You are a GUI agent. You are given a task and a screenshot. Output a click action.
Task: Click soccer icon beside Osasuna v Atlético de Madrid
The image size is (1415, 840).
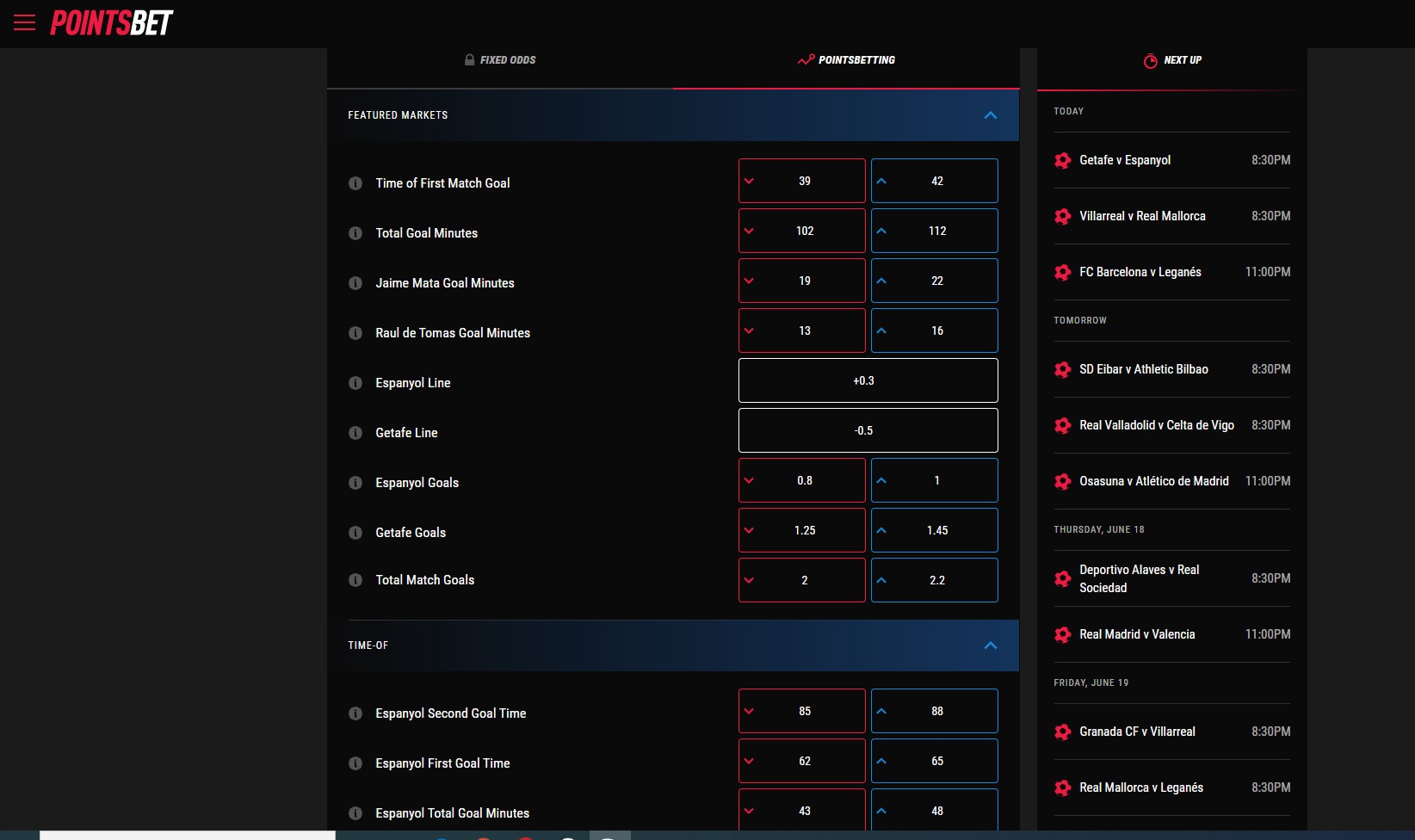click(x=1063, y=481)
